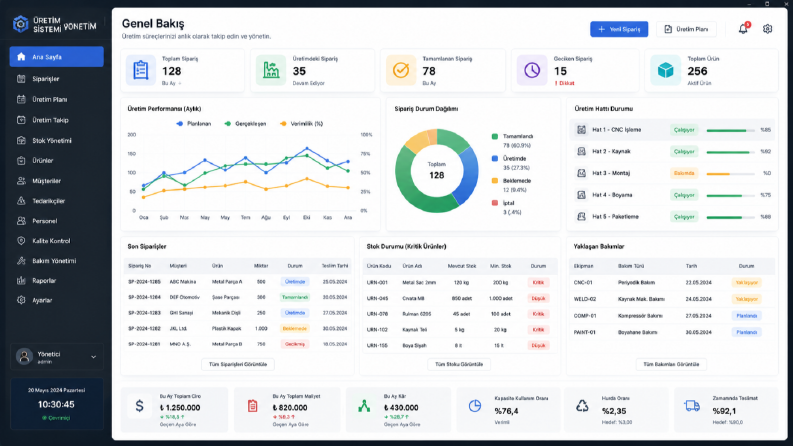
Task: Click the dollar sign revenue icon
Action: [x=140, y=406]
